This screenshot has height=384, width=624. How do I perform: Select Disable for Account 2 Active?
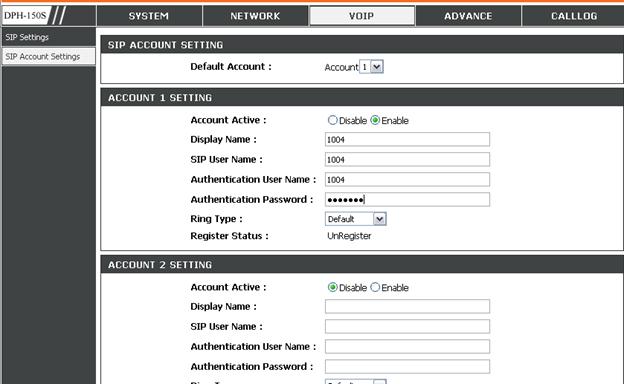coord(332,287)
